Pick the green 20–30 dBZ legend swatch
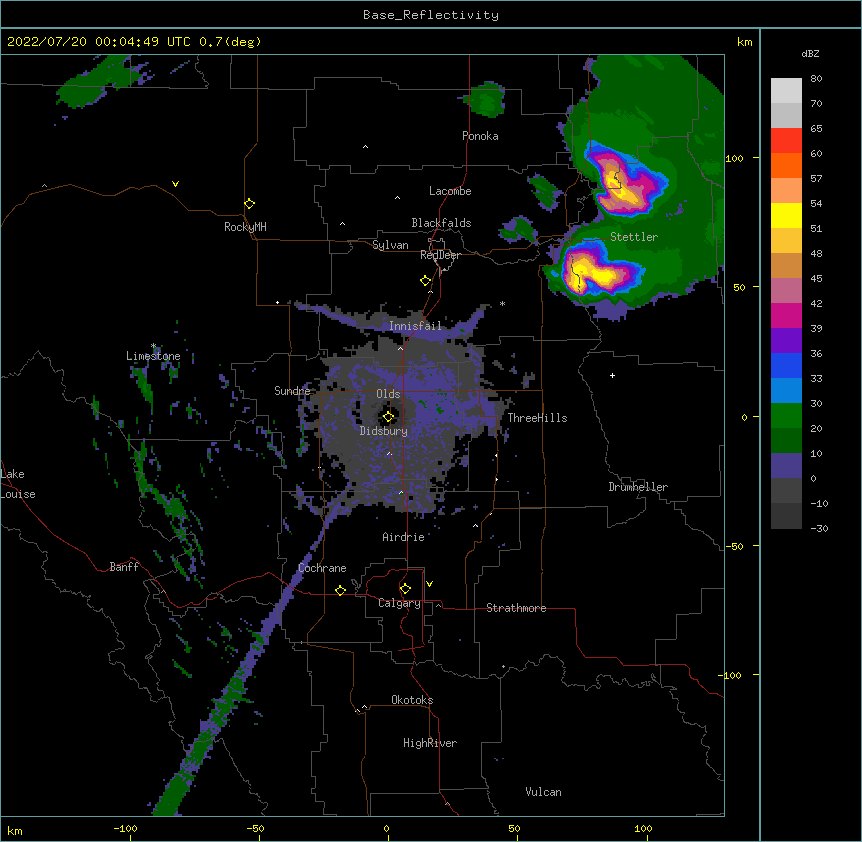862x842 pixels. coord(786,416)
